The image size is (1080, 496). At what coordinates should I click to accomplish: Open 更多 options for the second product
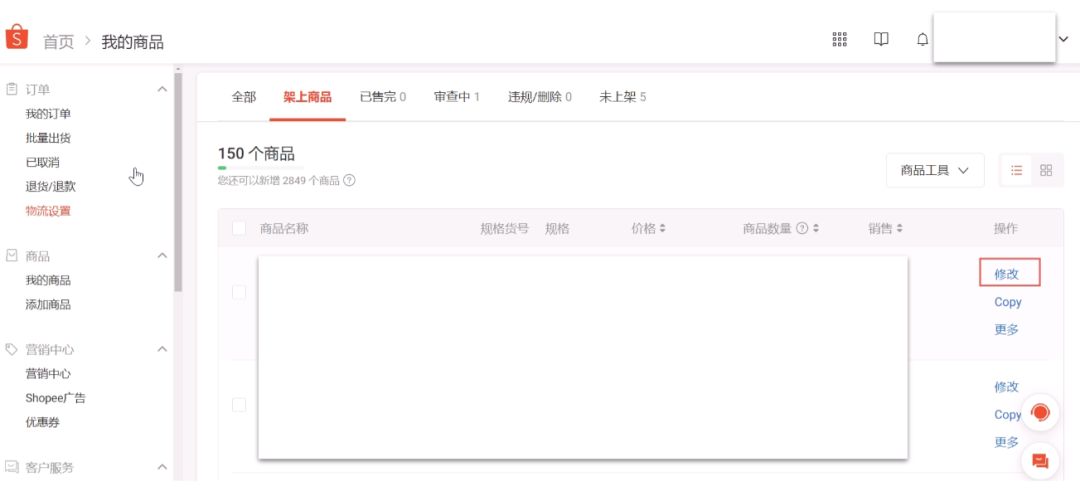[x=1006, y=442]
